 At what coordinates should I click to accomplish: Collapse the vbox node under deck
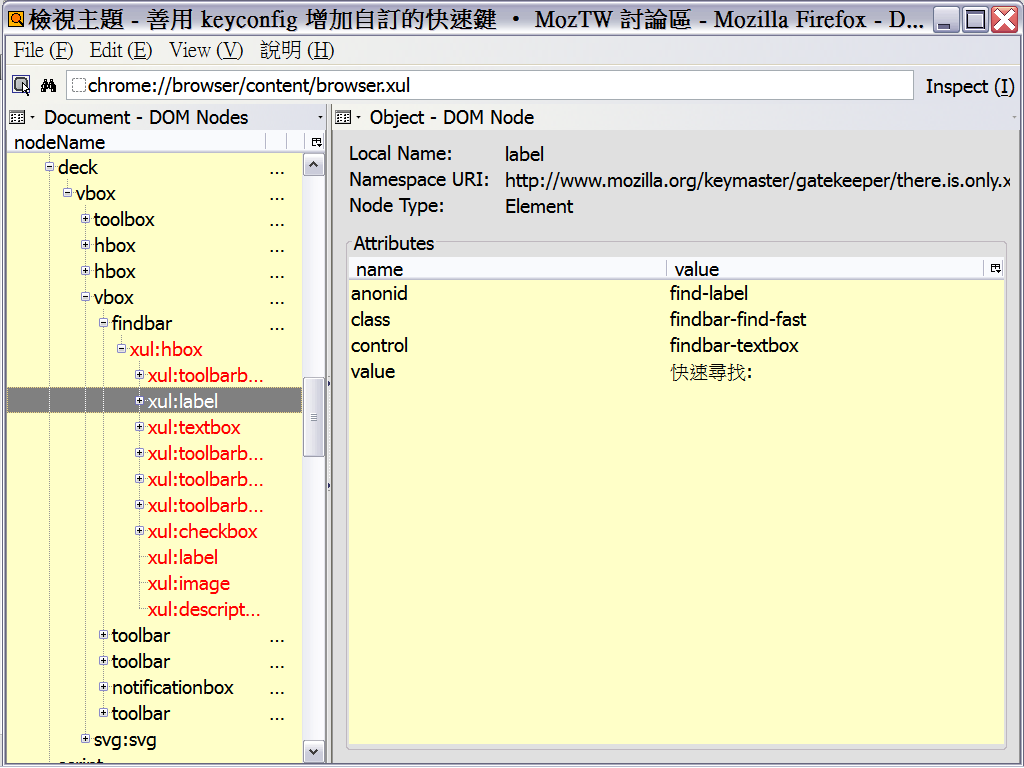point(67,193)
